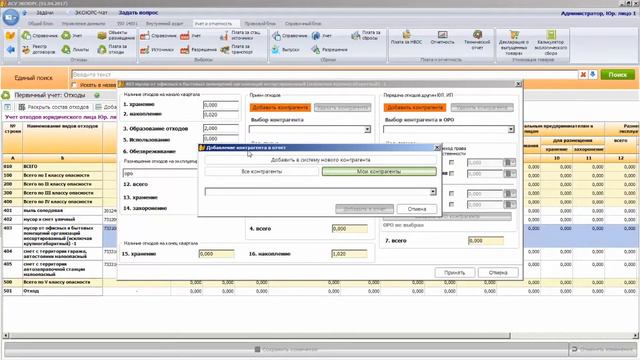The image size is (640, 360).
Task: Open Учет in the Сбросы group
Action: pos(322,36)
